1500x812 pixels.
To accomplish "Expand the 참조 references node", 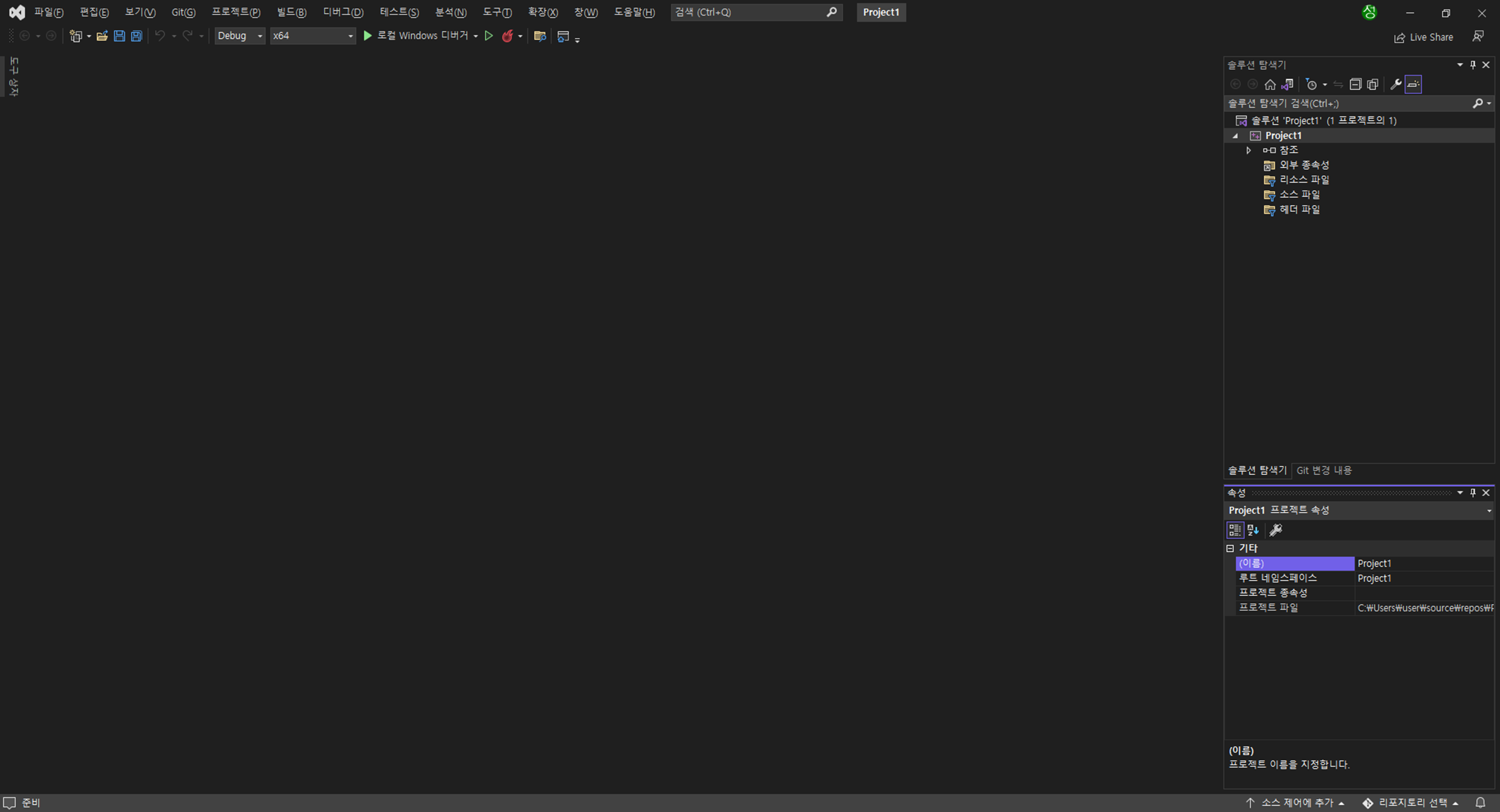I will coord(1248,150).
